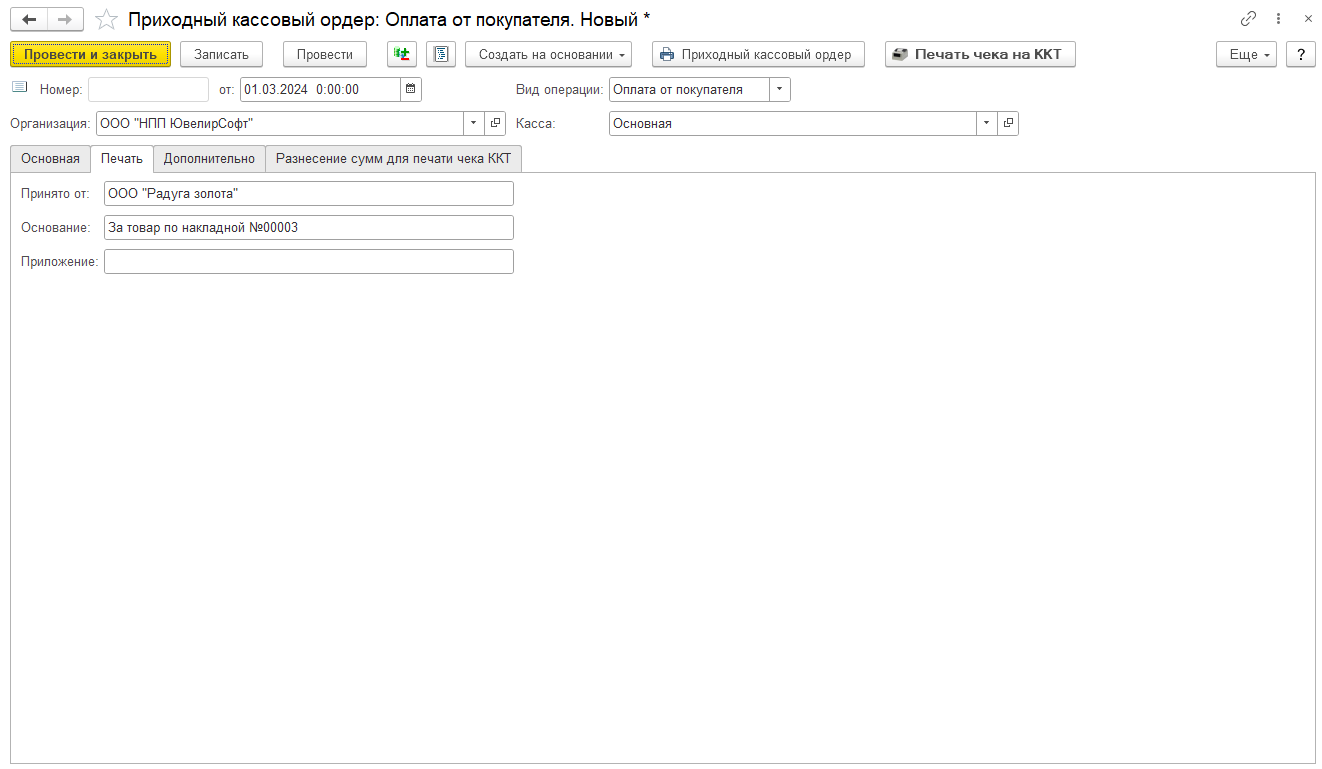Viewport: 1322px width, 769px height.
Task: Click the Касса field value Основная
Action: [793, 123]
